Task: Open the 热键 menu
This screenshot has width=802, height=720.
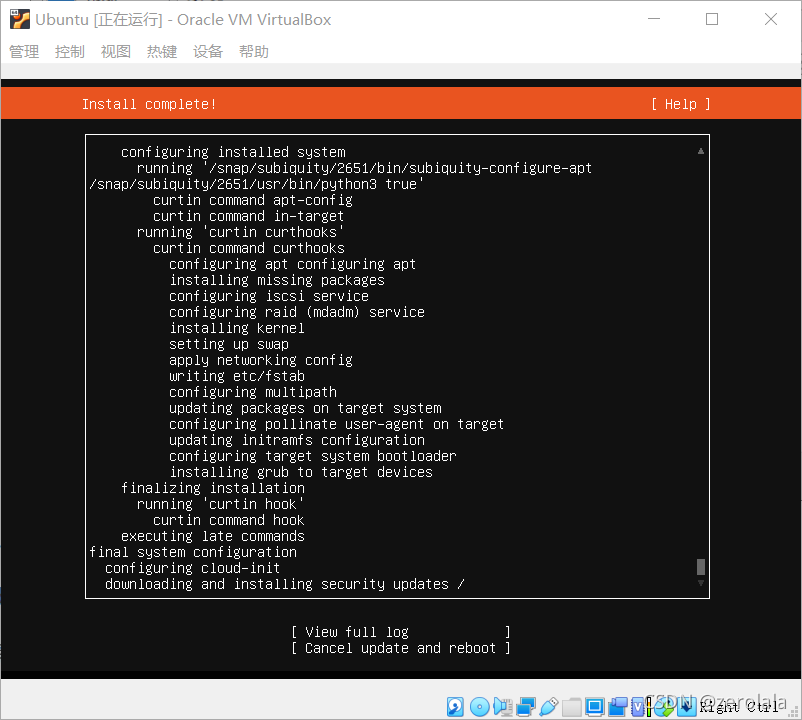Action: pos(162,52)
